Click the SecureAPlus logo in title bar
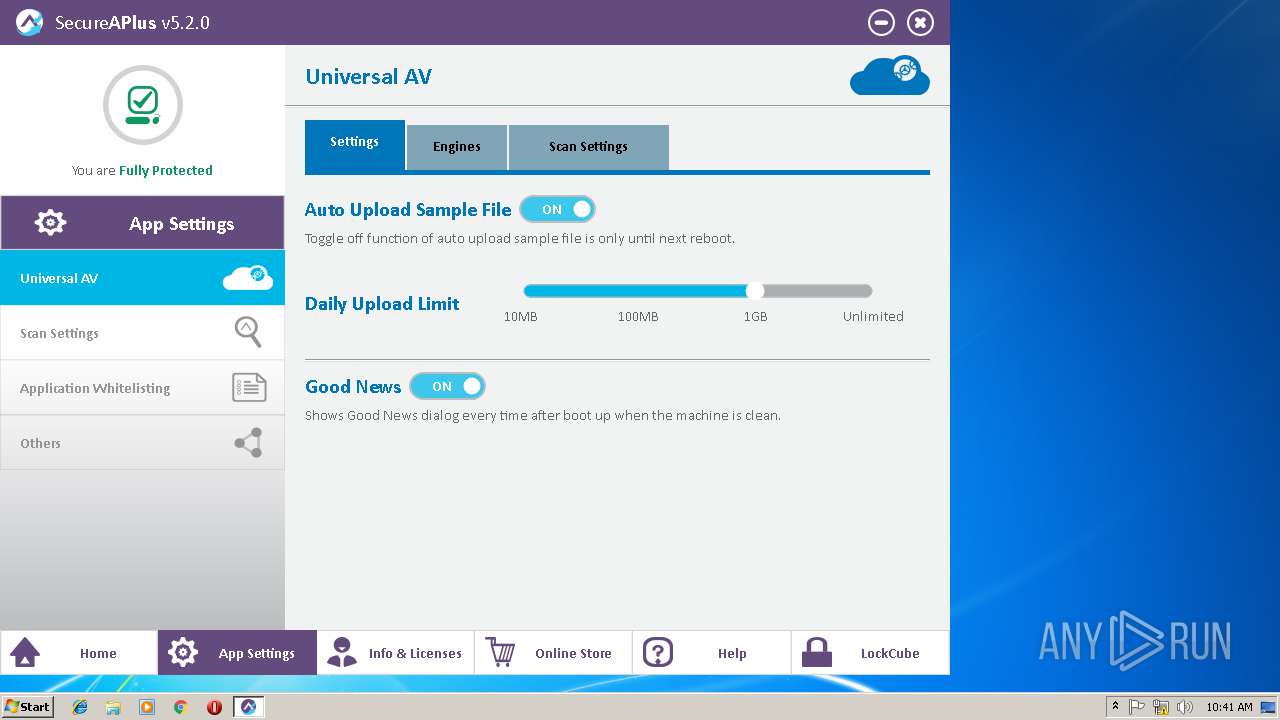Viewport: 1280px width, 720px height. click(29, 22)
